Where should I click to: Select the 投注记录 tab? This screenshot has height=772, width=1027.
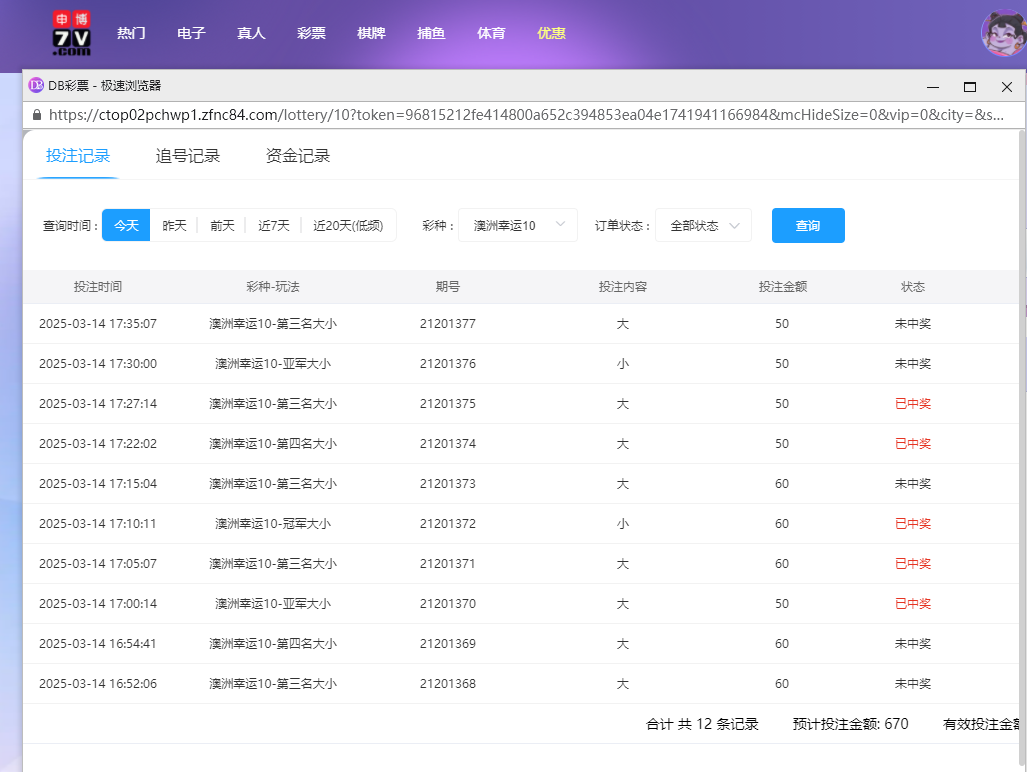pyautogui.click(x=77, y=157)
